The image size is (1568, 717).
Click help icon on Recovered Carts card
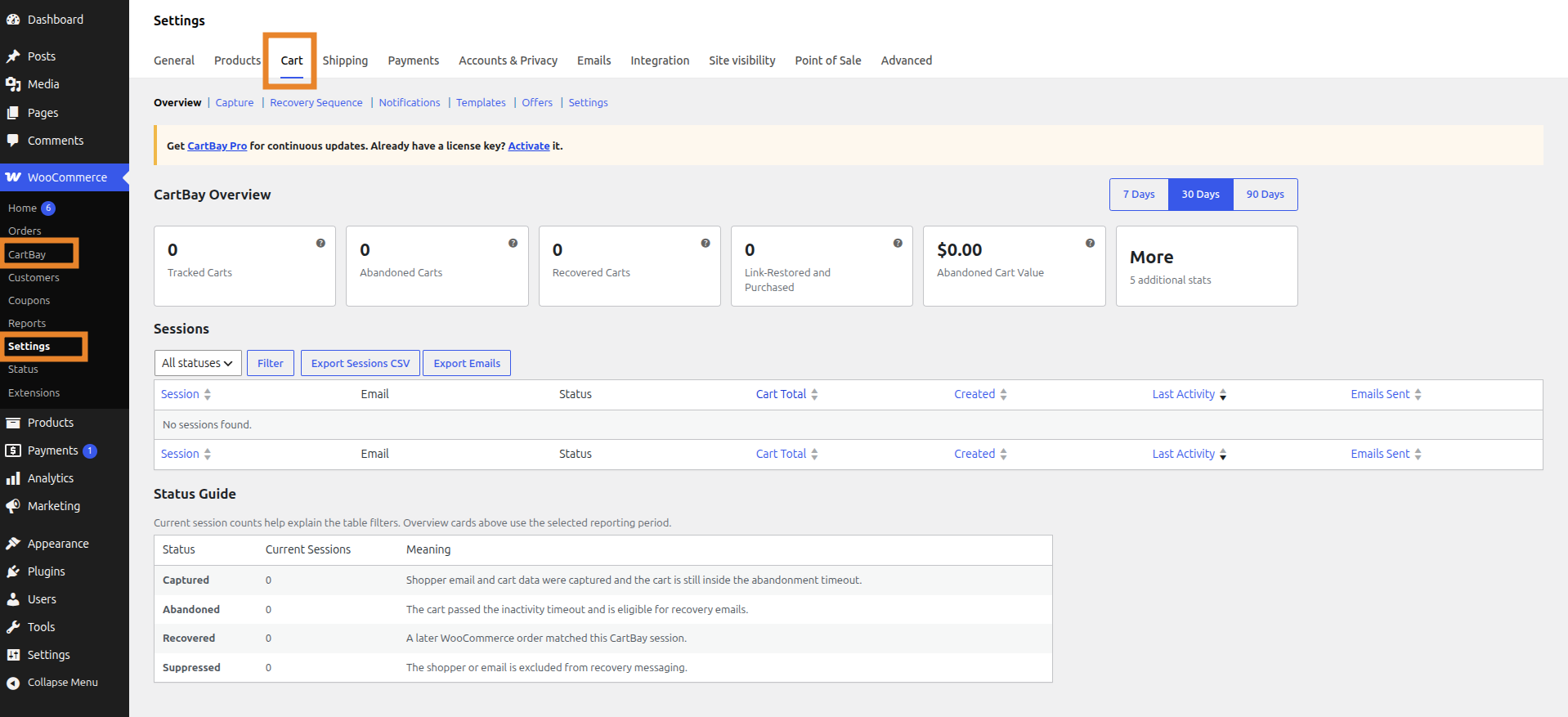coord(706,243)
